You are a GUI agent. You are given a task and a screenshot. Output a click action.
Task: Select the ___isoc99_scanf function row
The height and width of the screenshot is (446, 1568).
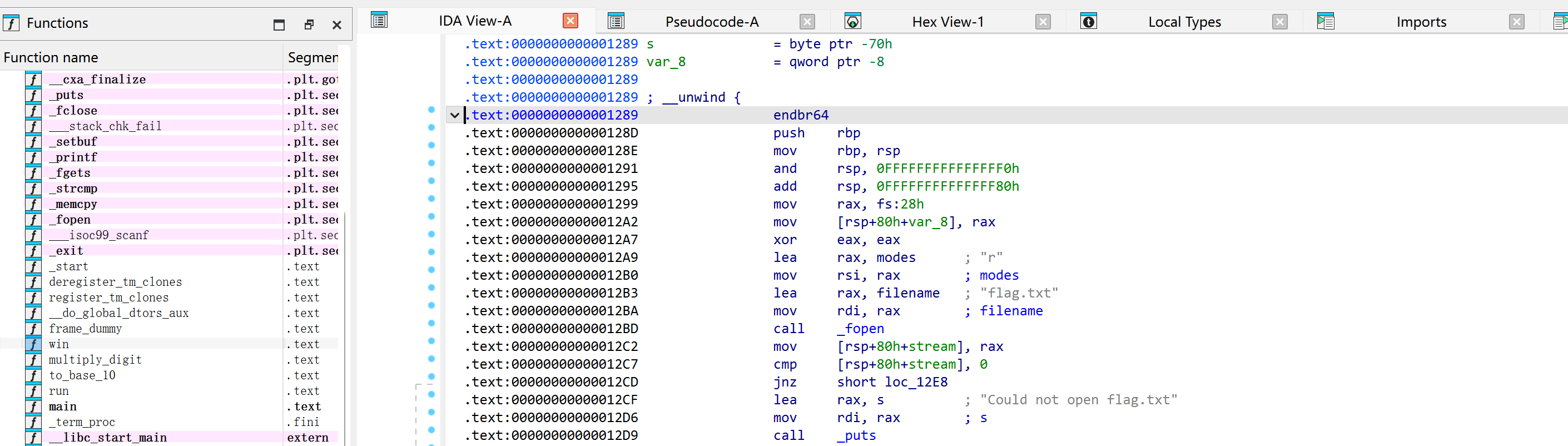pyautogui.click(x=169, y=235)
